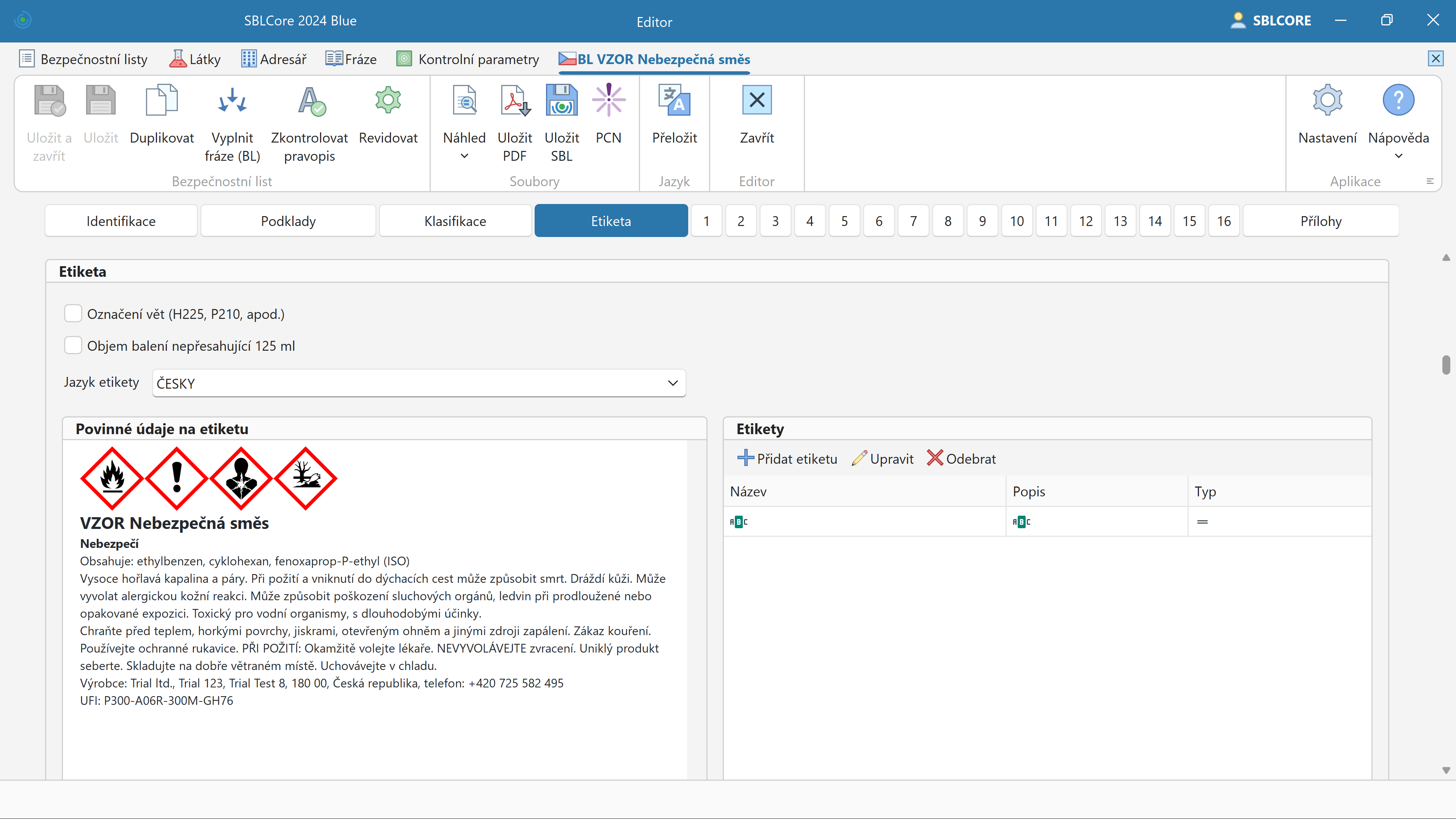Screen dimensions: 1456x819
Task: Expand the Nápověda dropdown chevron
Action: click(x=1398, y=157)
